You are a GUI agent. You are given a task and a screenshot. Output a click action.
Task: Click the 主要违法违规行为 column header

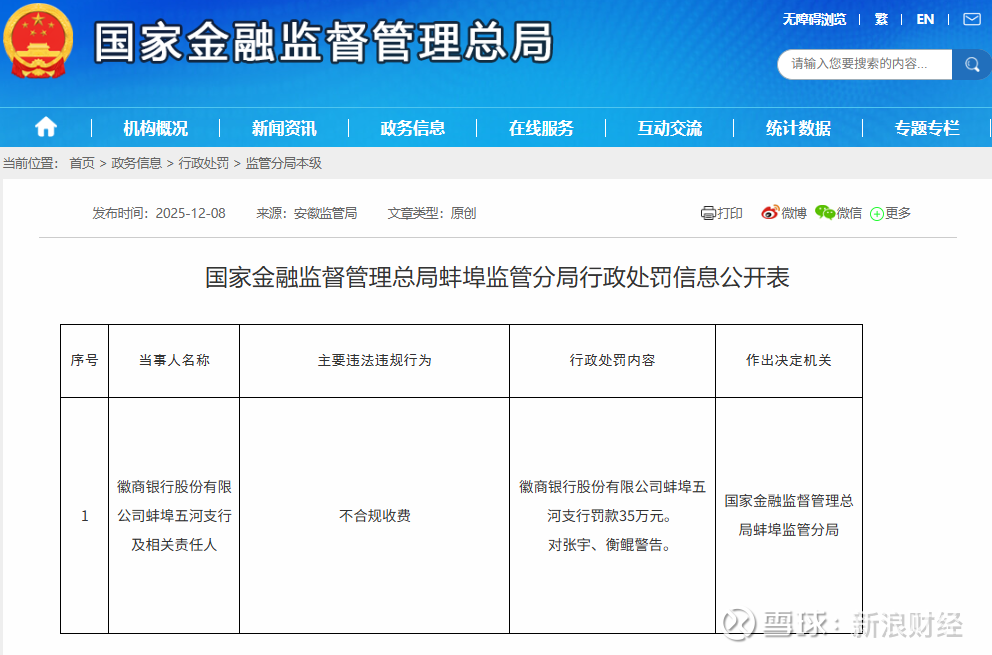coord(375,361)
